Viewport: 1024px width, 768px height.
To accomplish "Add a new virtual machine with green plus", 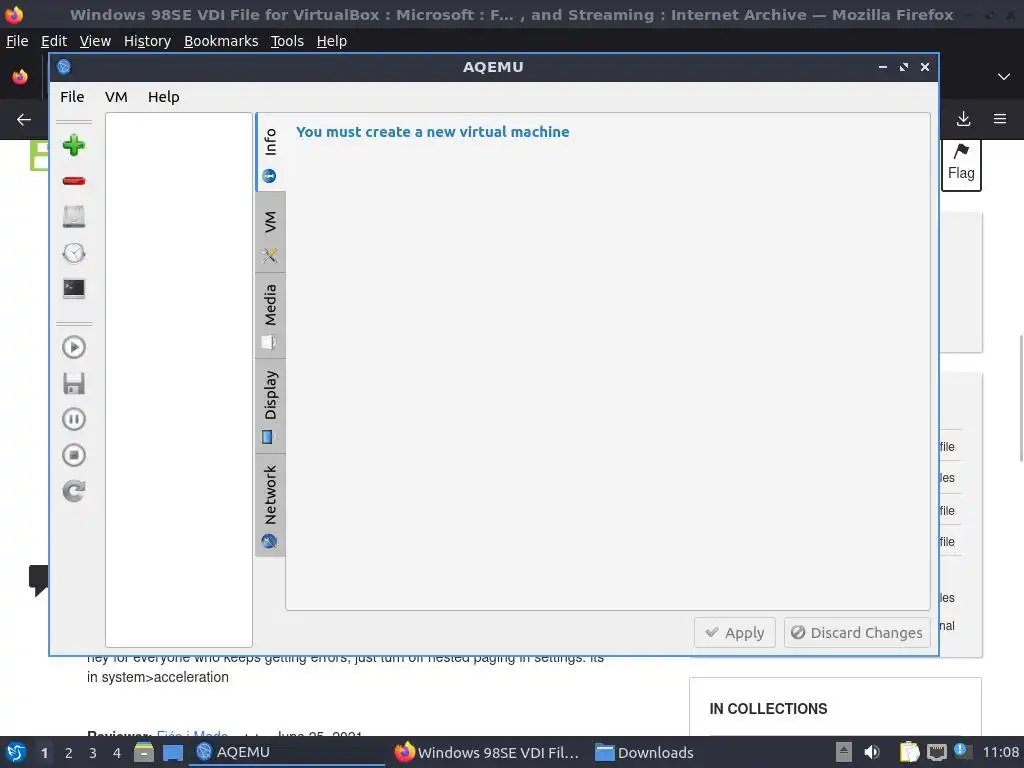I will click(x=74, y=145).
